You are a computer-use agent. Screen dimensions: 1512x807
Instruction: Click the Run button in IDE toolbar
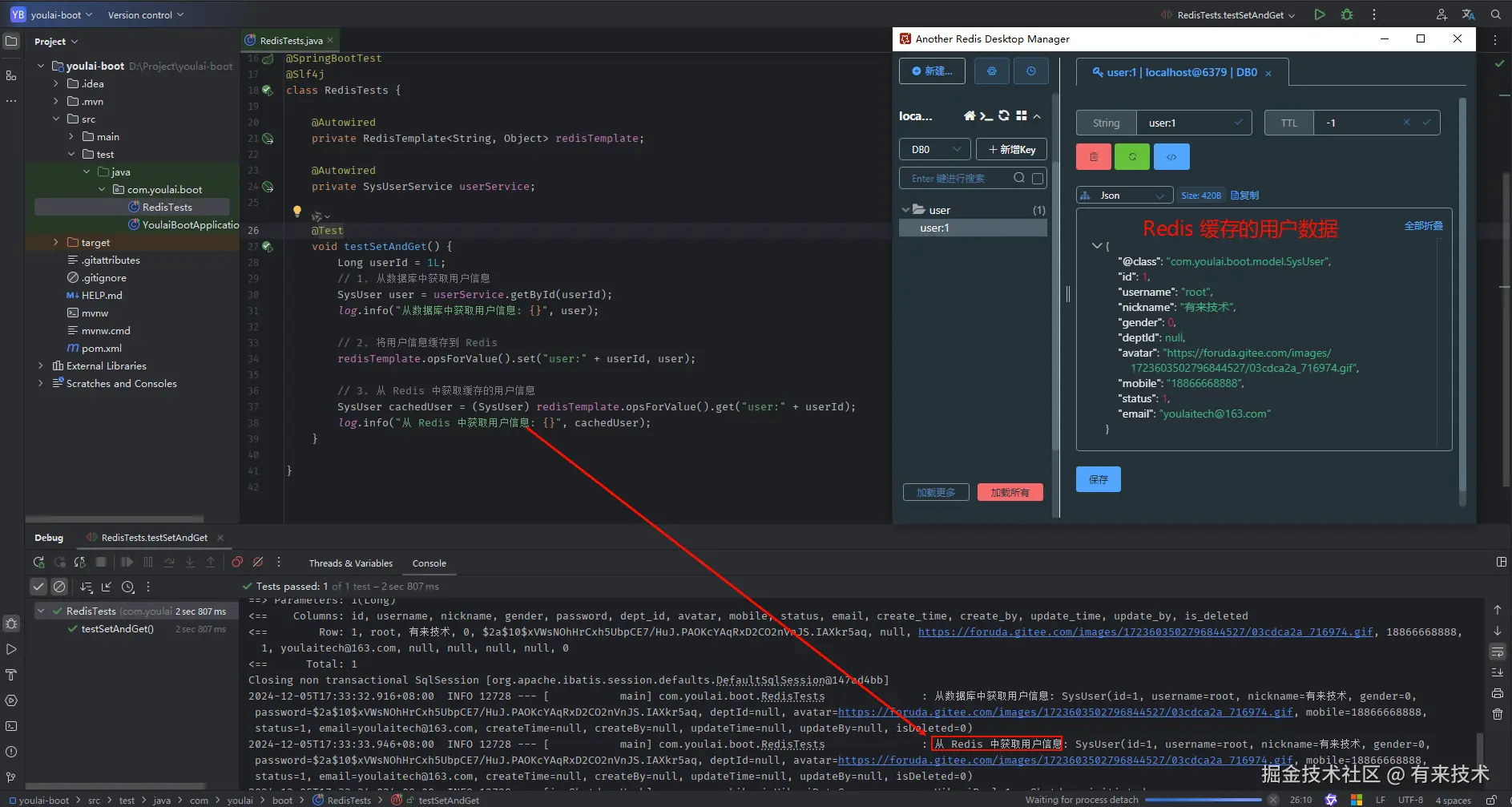pyautogui.click(x=1320, y=14)
